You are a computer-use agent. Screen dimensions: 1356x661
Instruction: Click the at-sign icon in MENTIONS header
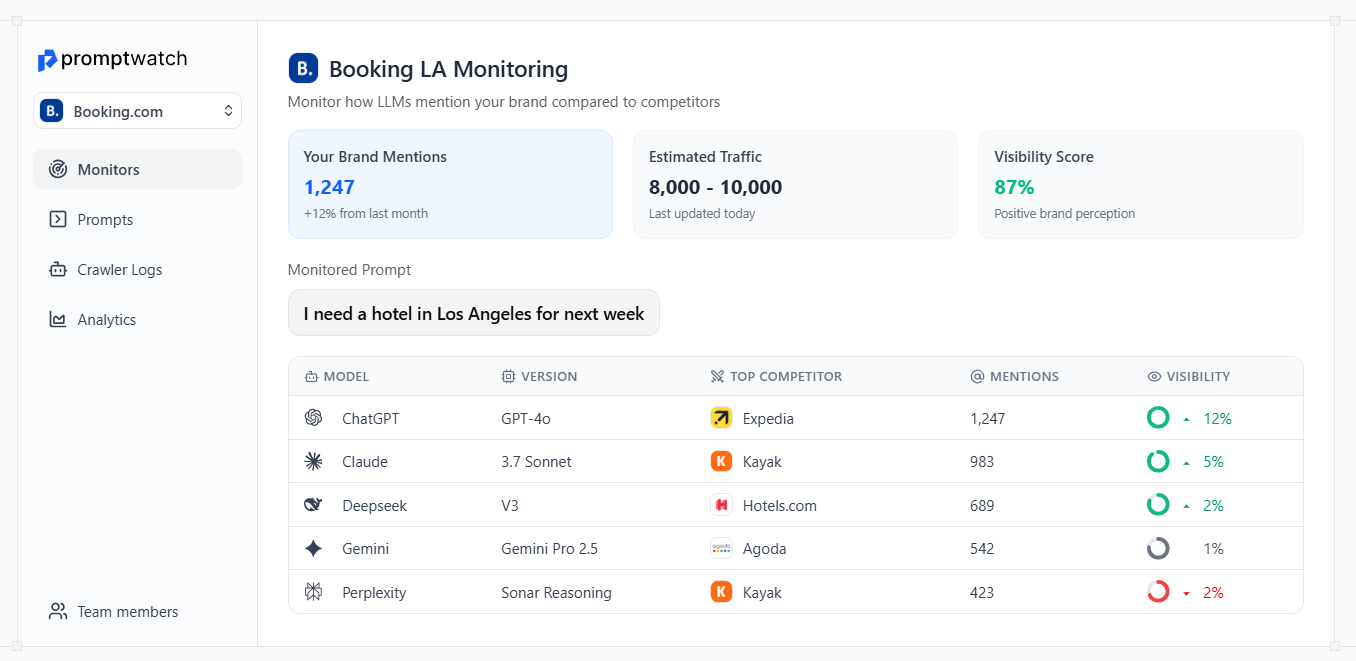click(977, 377)
